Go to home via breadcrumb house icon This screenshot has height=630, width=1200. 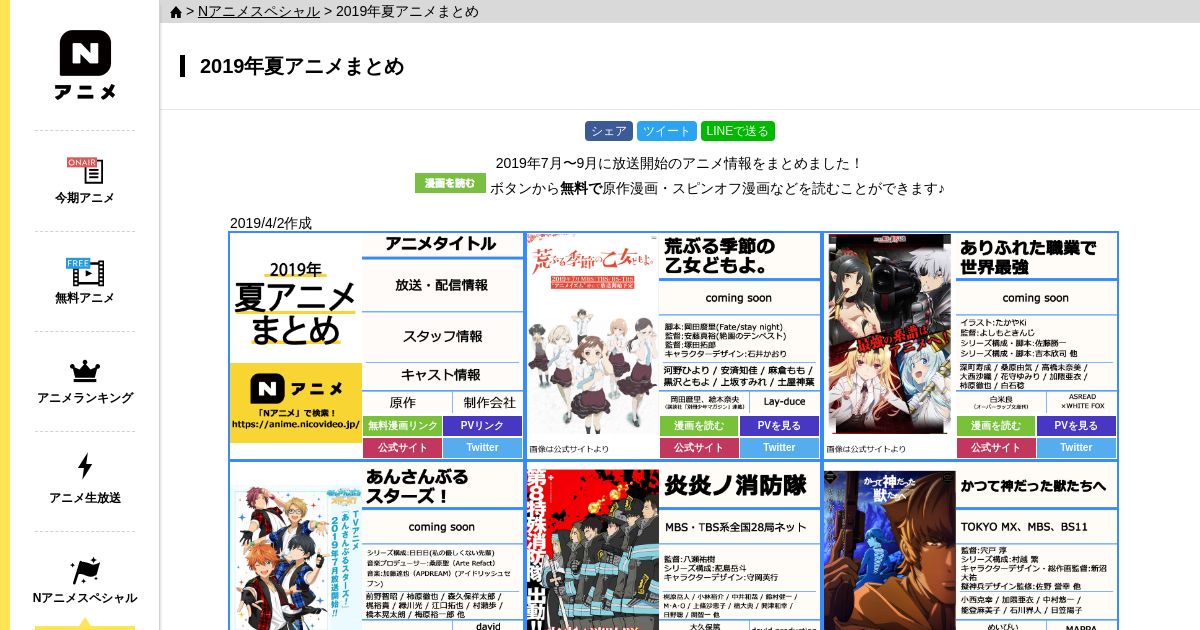coord(176,12)
